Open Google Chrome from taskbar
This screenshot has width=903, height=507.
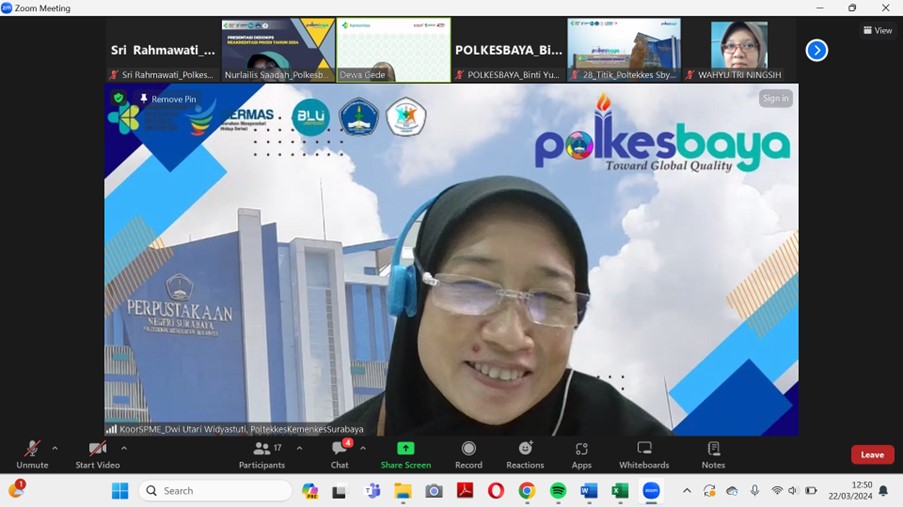(x=526, y=491)
